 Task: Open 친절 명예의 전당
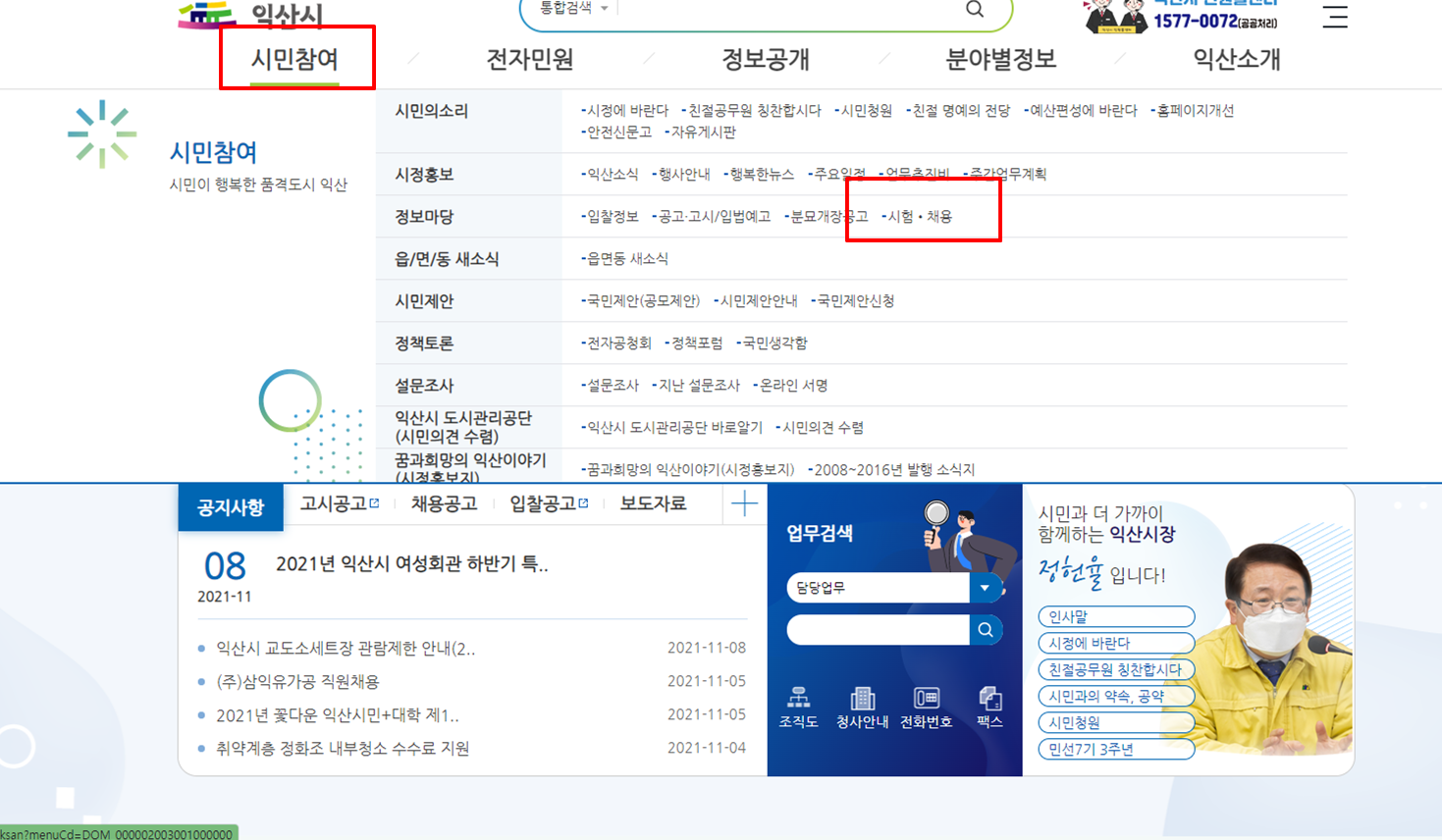(x=958, y=111)
